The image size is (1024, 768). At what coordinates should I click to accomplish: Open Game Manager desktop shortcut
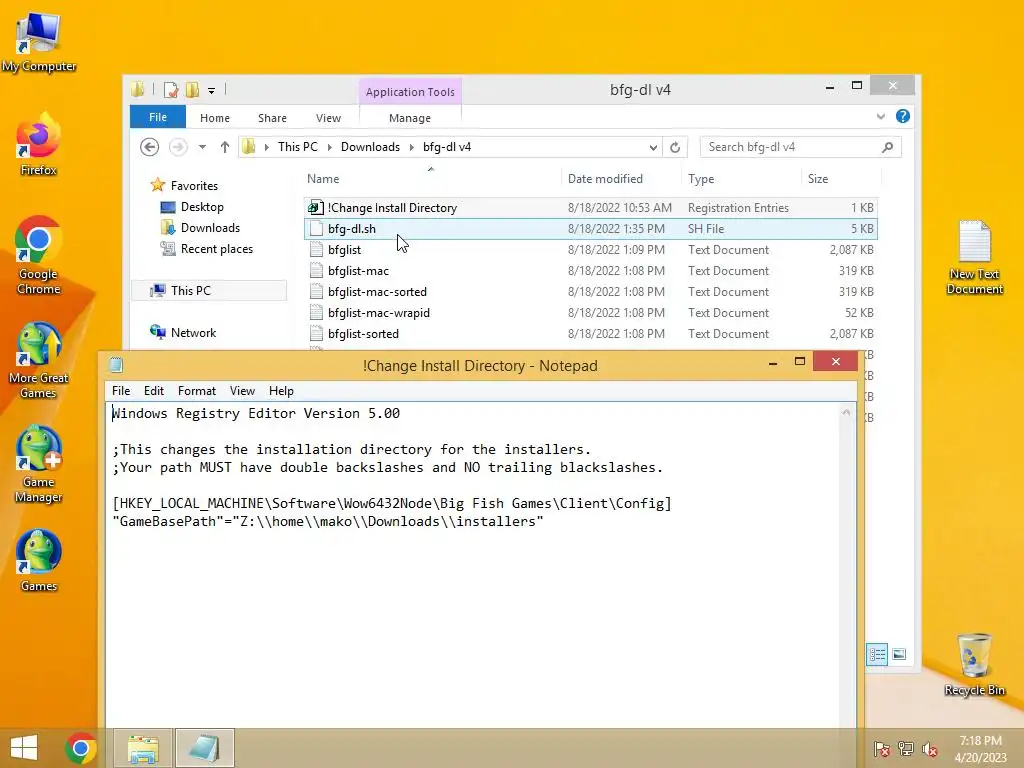pos(39,464)
